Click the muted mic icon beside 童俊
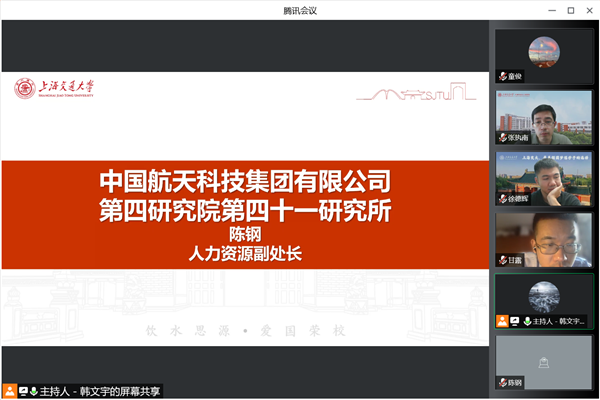600x400 pixels. (505, 76)
